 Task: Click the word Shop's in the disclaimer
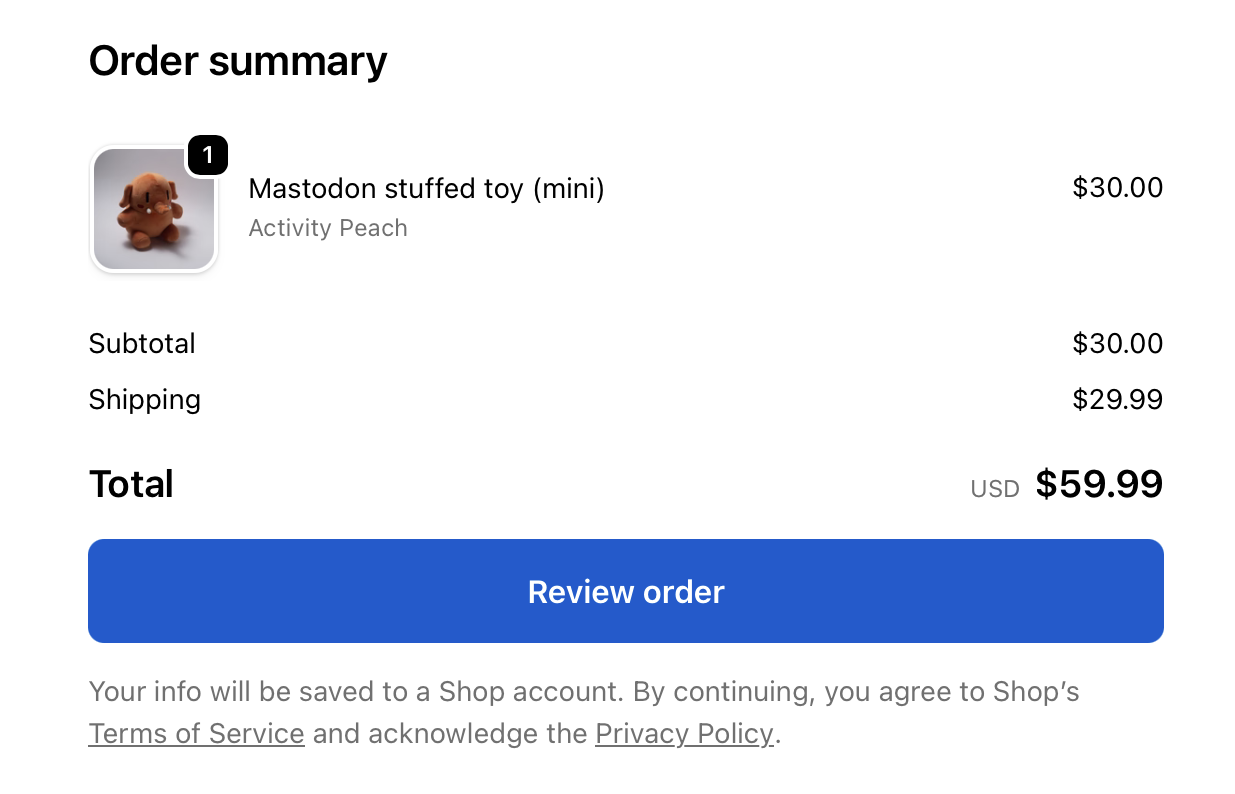[x=1035, y=692]
